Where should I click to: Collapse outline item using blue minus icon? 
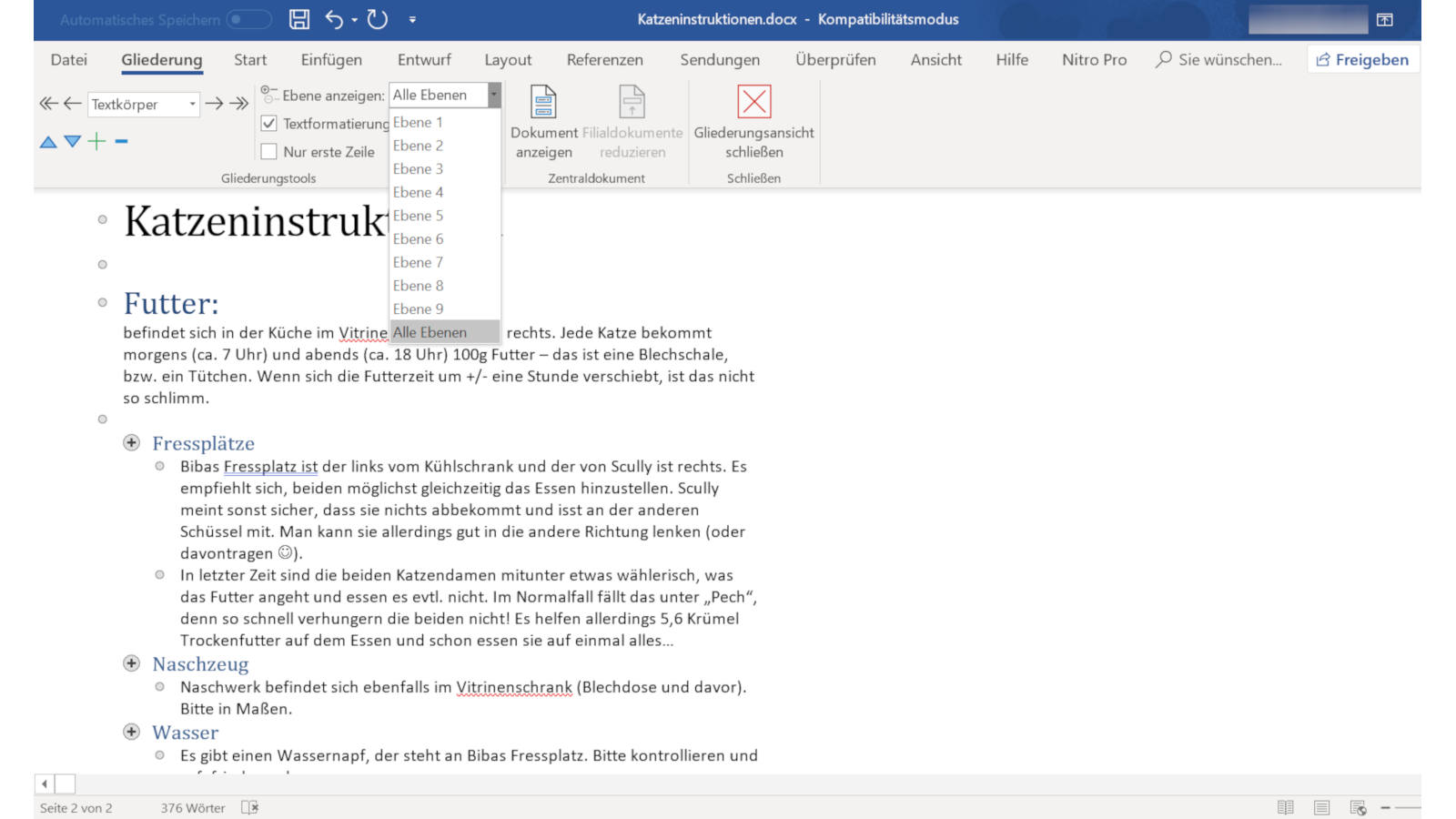pyautogui.click(x=119, y=141)
